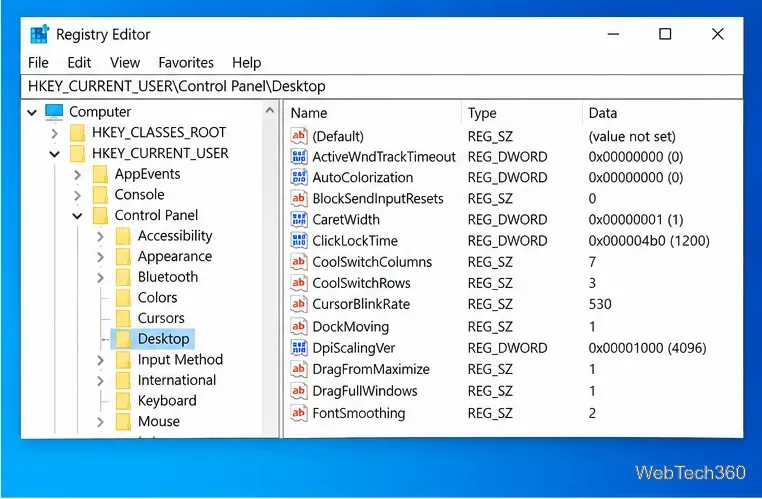Select the DragFullWindows value name

(365, 391)
